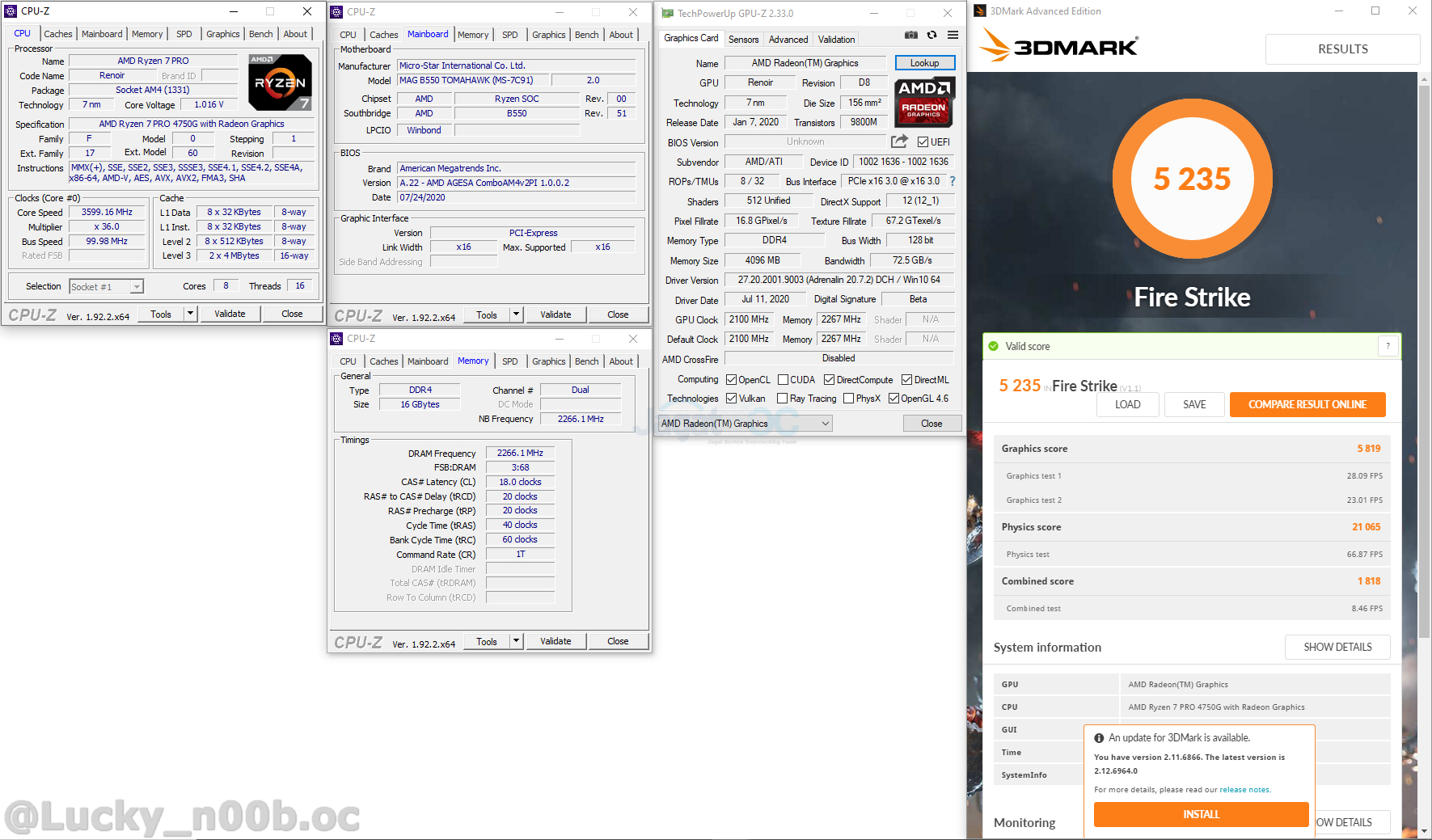Viewport: 1432px width, 840px height.
Task: Click the Graphics score row
Action: [1191, 449]
